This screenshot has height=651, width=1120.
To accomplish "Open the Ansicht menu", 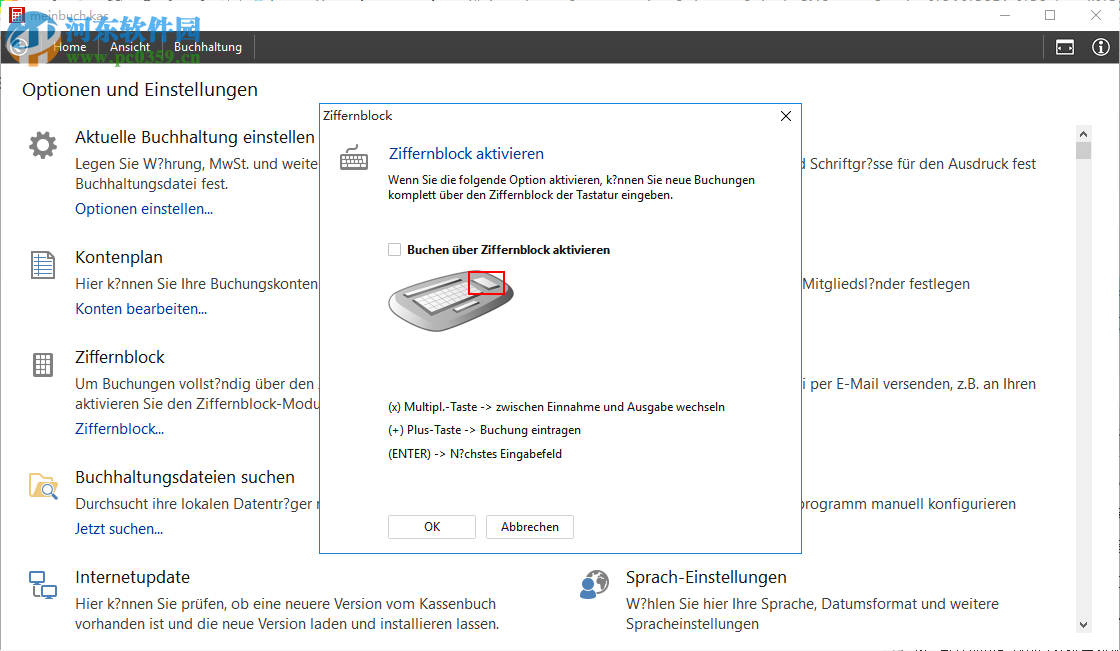I will pos(130,47).
